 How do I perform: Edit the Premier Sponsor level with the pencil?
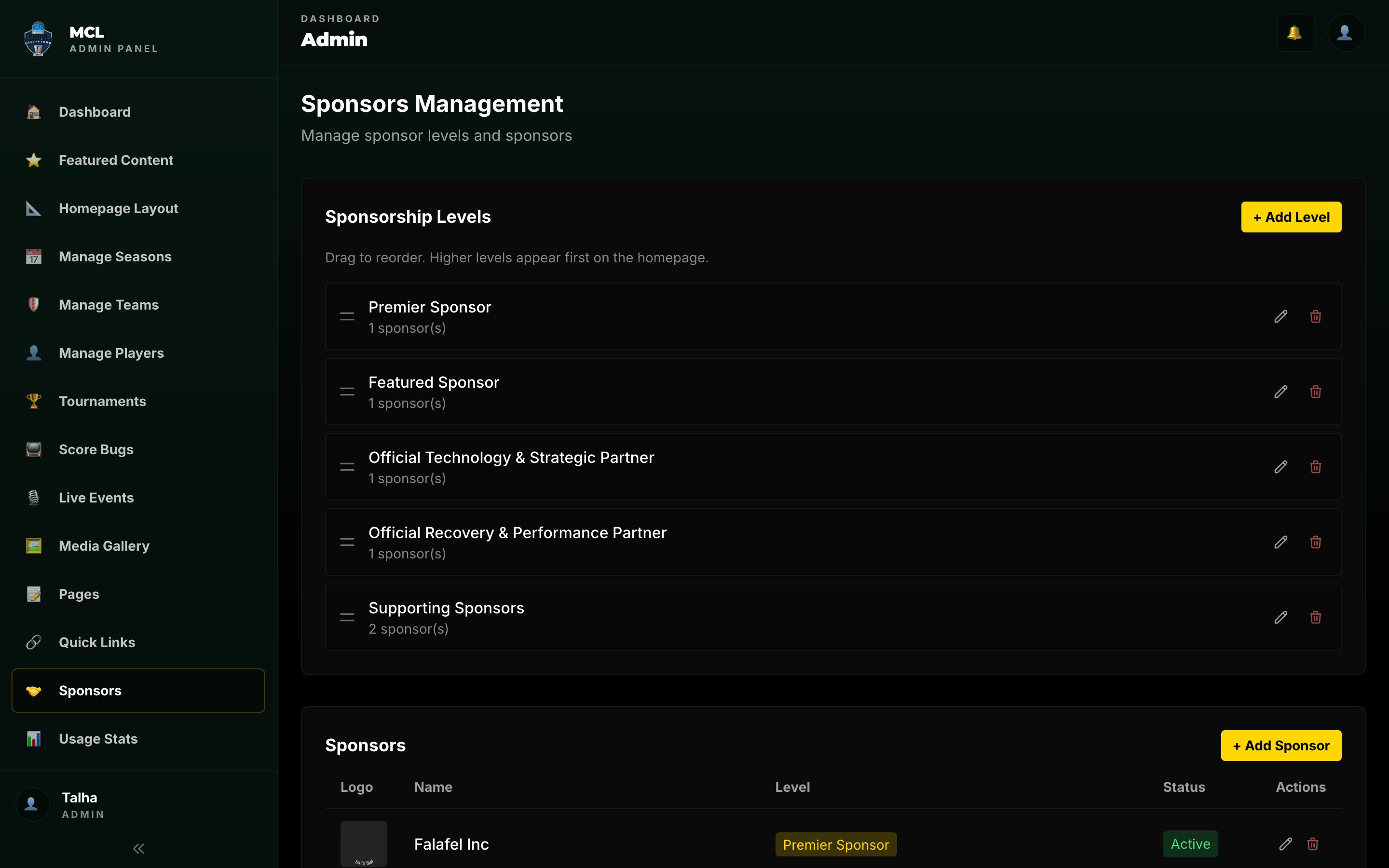(1281, 316)
